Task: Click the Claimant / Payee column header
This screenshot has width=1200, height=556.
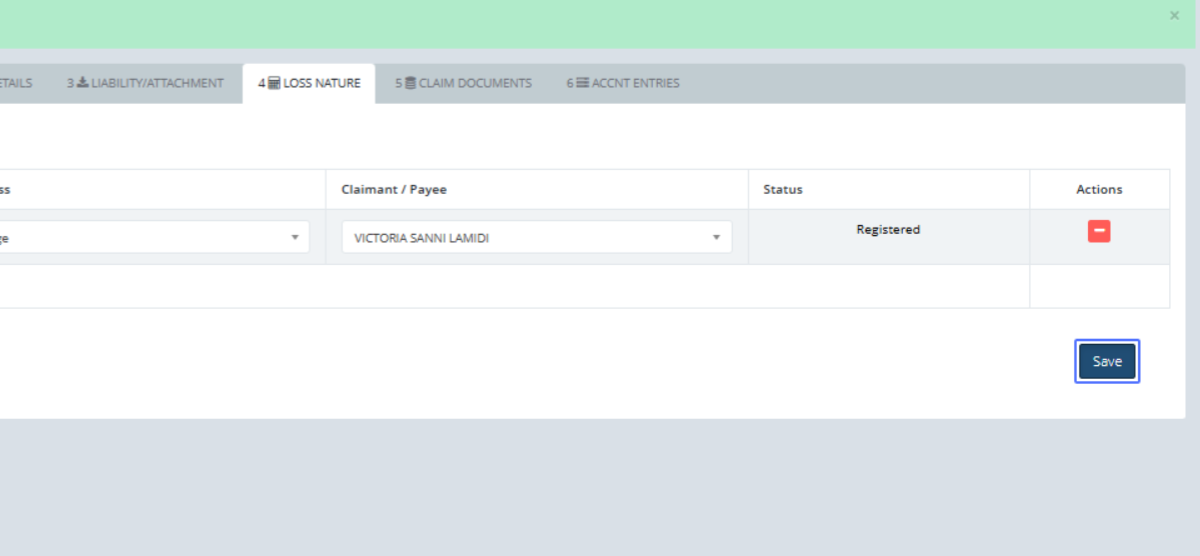Action: (394, 190)
